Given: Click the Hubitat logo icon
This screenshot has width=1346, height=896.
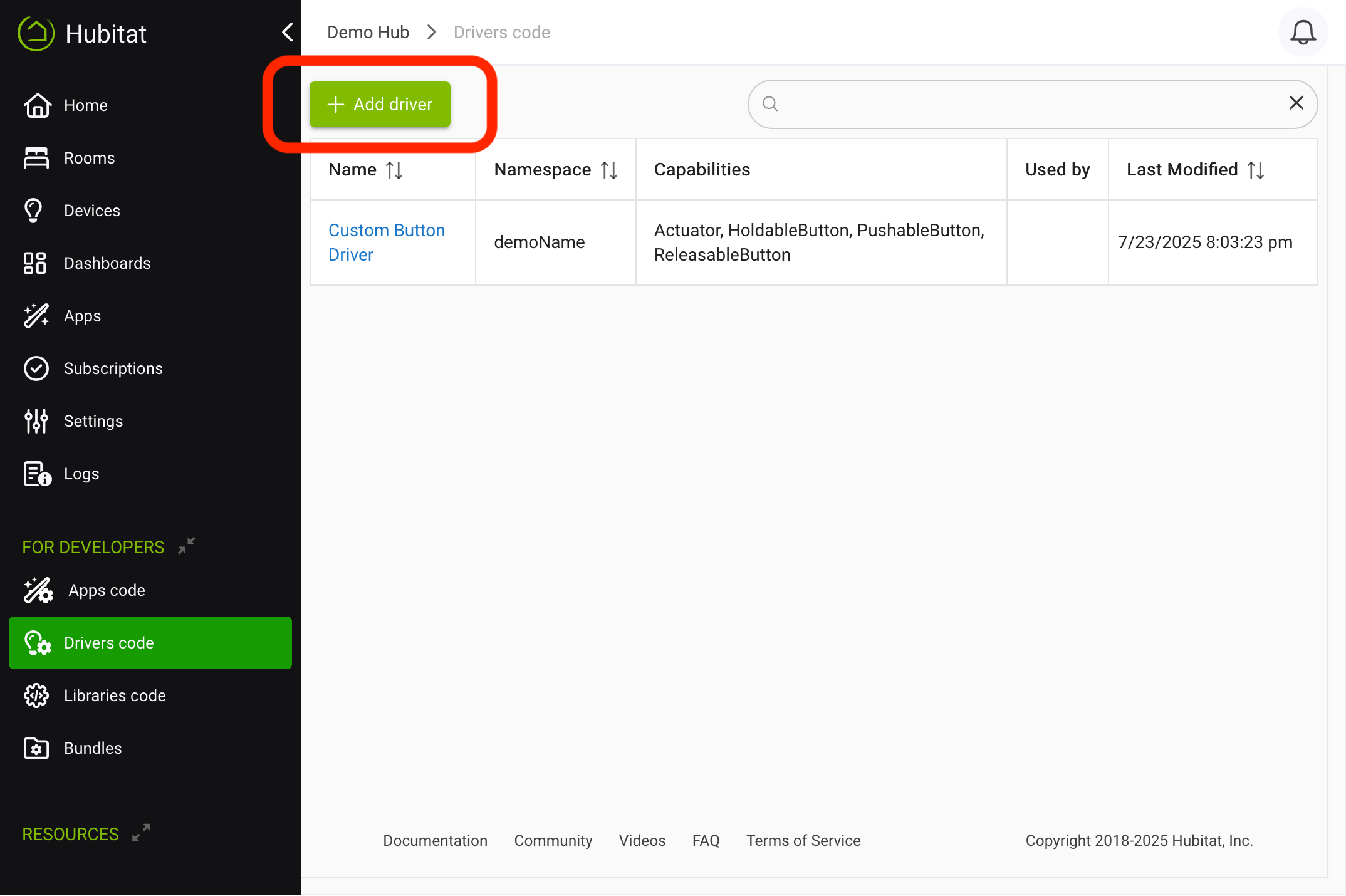Looking at the screenshot, I should 36,33.
